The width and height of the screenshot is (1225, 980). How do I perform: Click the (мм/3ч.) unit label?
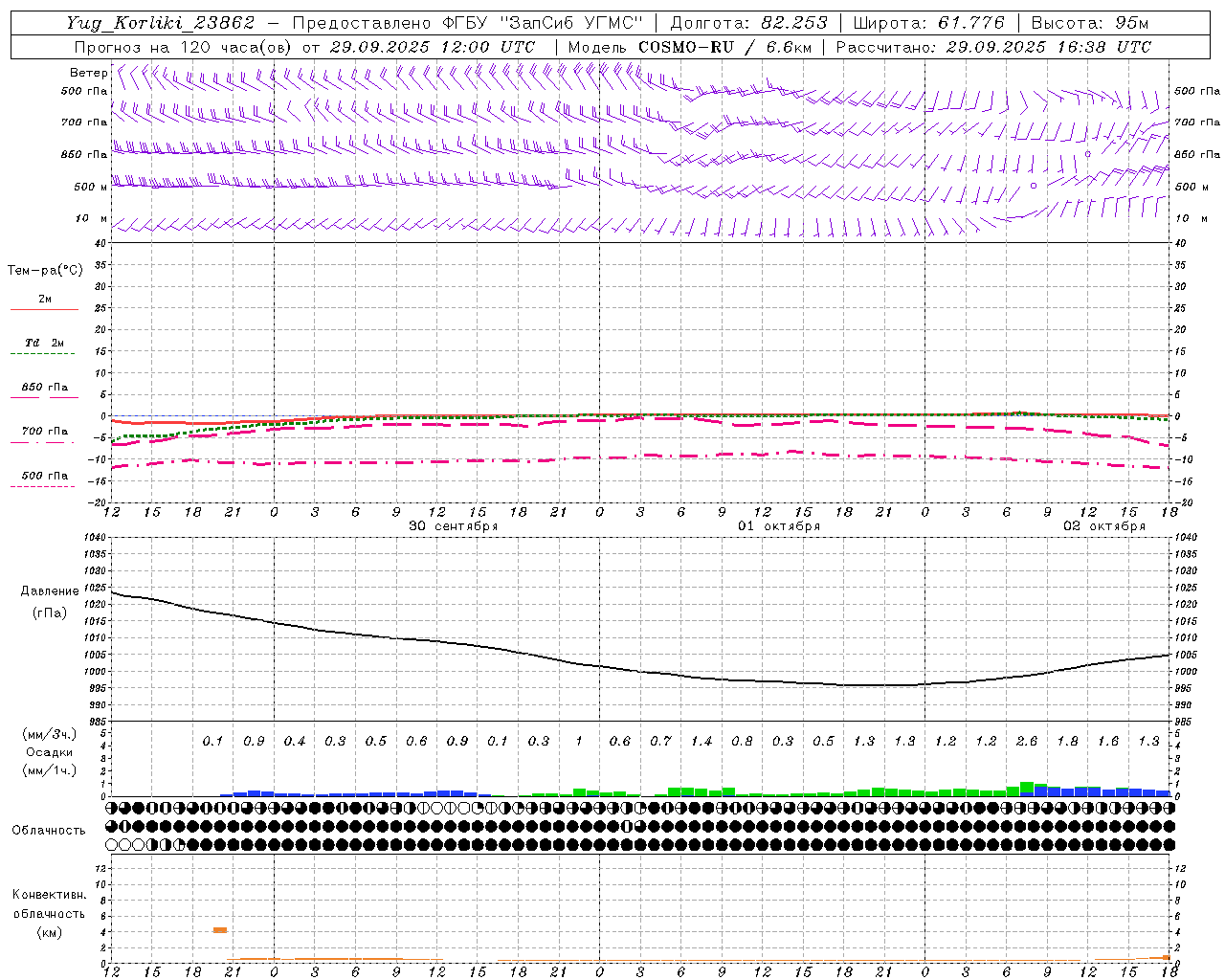[50, 734]
